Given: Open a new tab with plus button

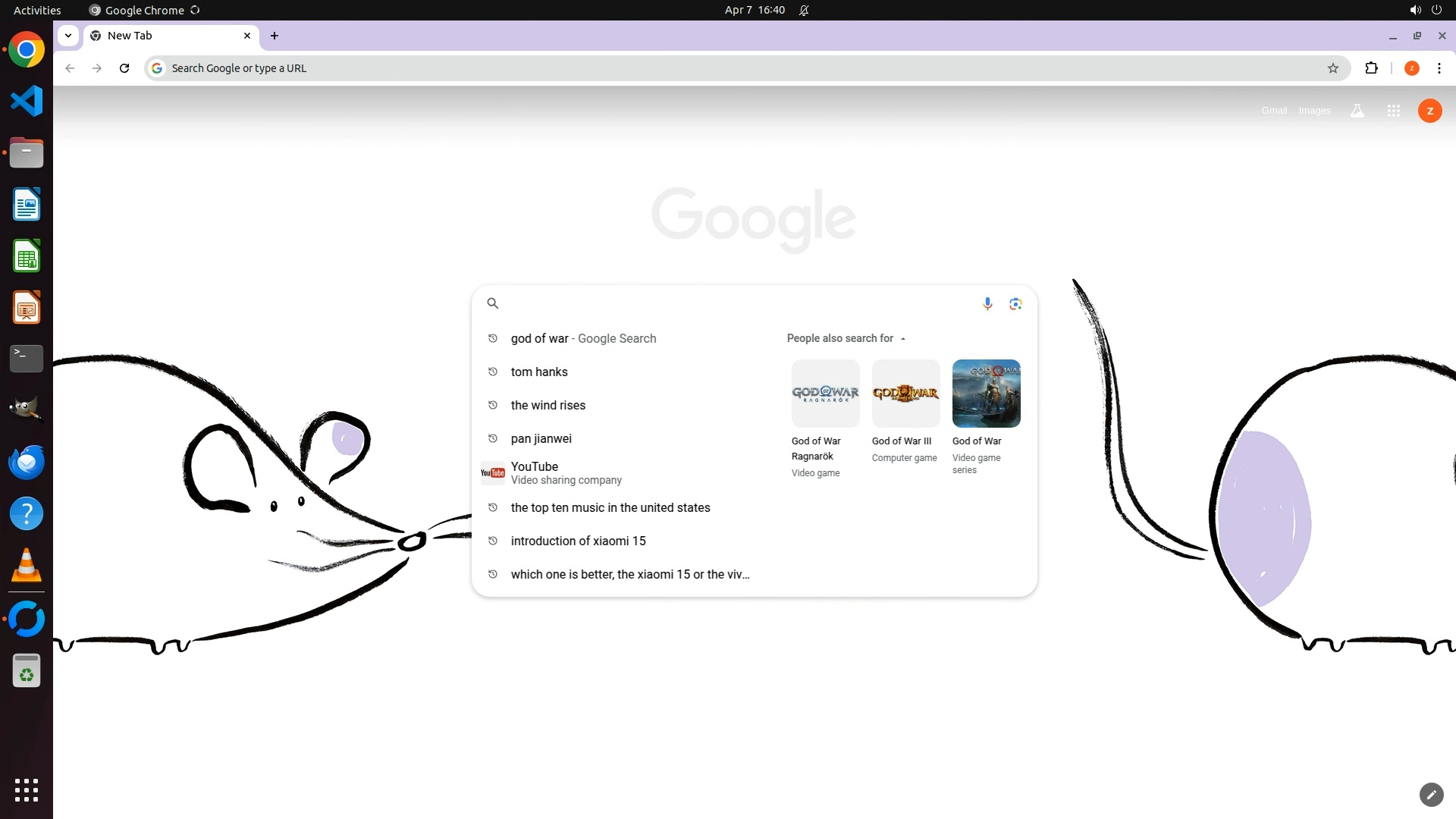Looking at the screenshot, I should [x=275, y=36].
